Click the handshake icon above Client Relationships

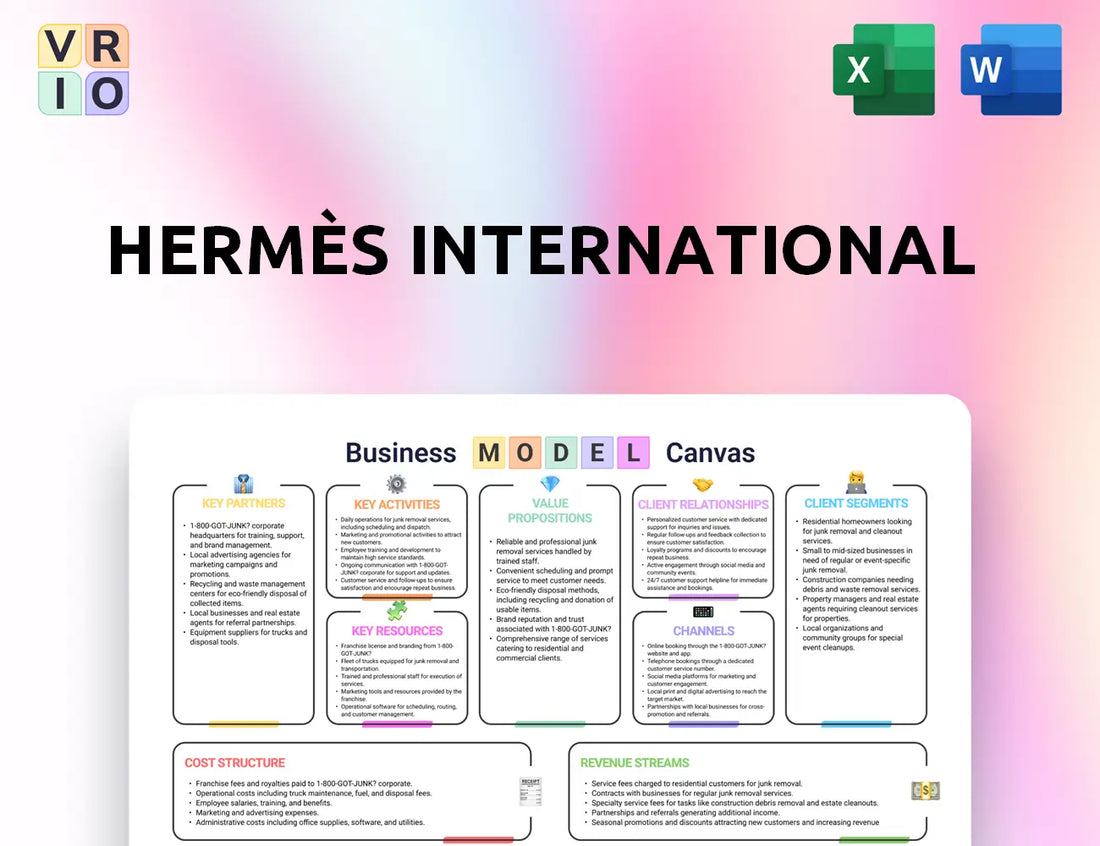click(x=703, y=485)
